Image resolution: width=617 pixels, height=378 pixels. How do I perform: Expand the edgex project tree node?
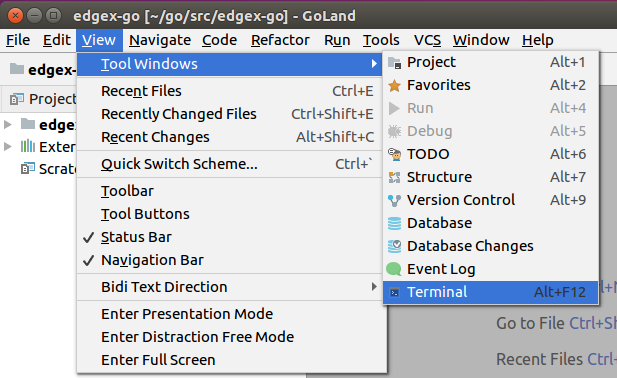[x=7, y=125]
